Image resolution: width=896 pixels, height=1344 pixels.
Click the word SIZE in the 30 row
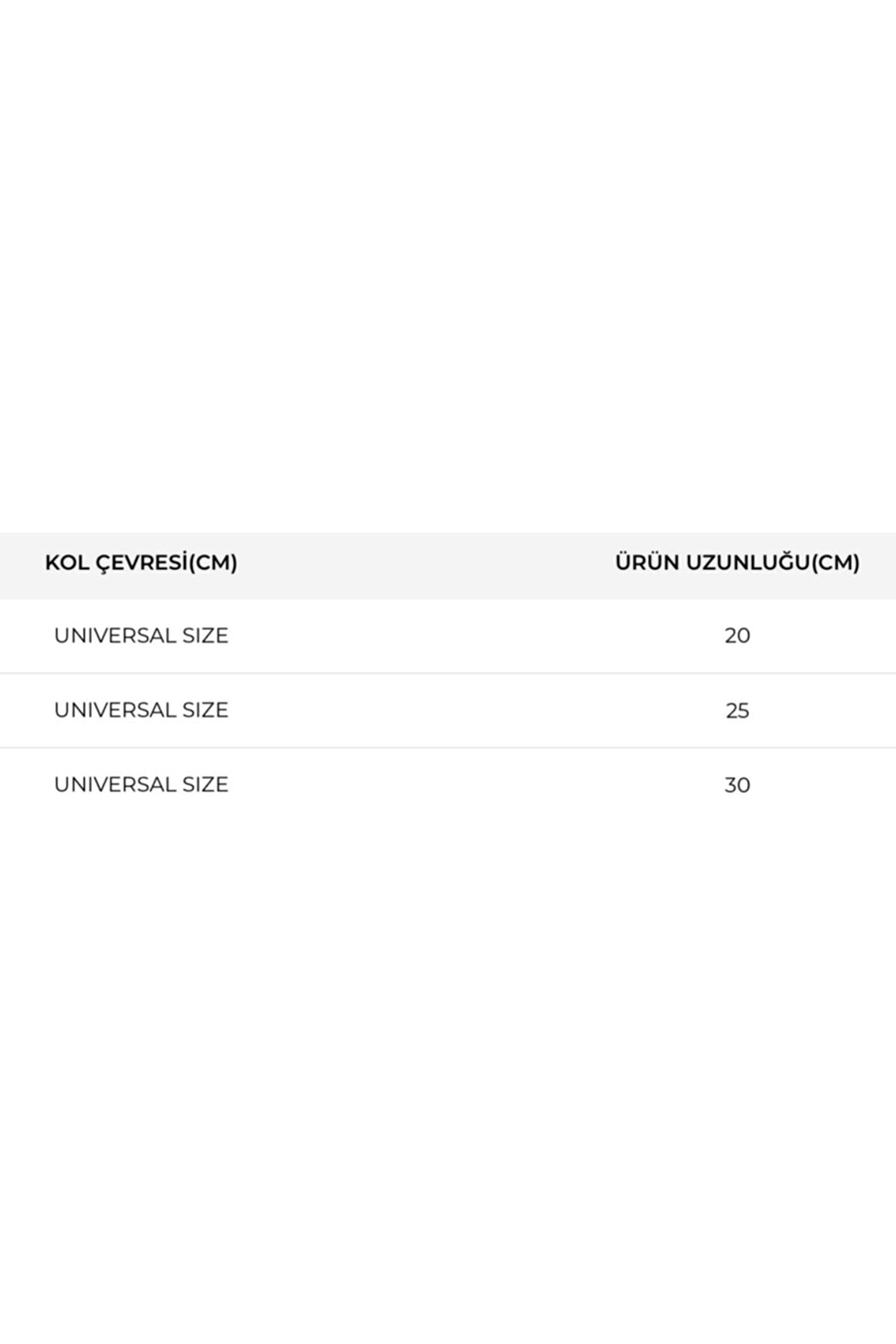tap(205, 785)
